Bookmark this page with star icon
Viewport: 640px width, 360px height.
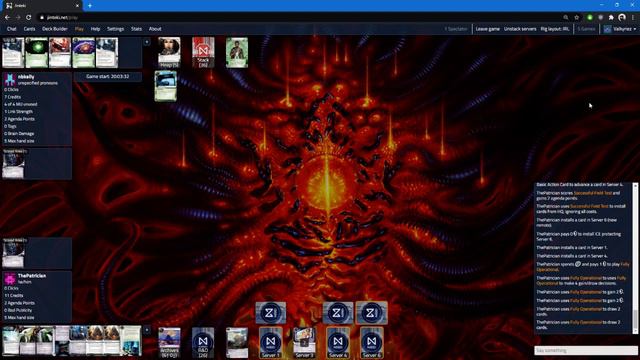tap(577, 18)
